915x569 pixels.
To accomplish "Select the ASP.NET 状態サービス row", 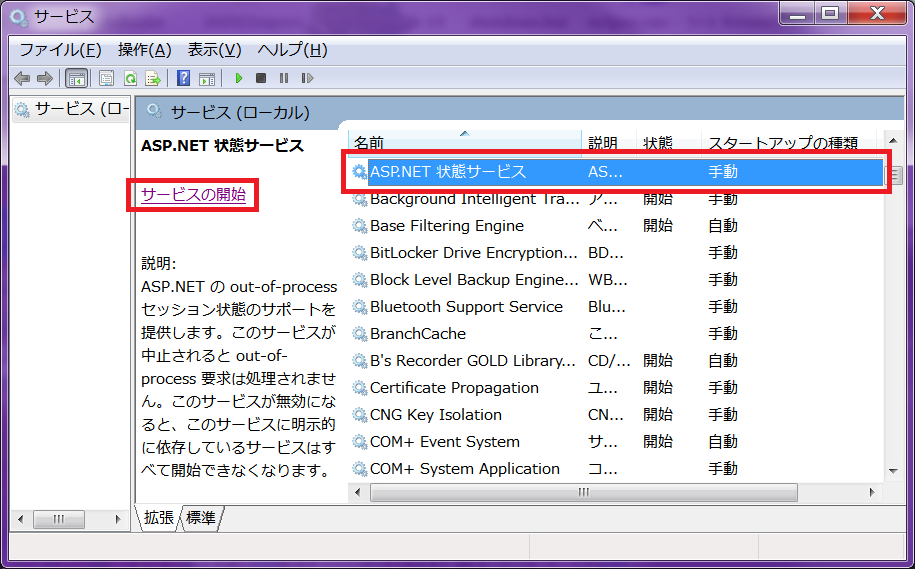I will pos(616,172).
